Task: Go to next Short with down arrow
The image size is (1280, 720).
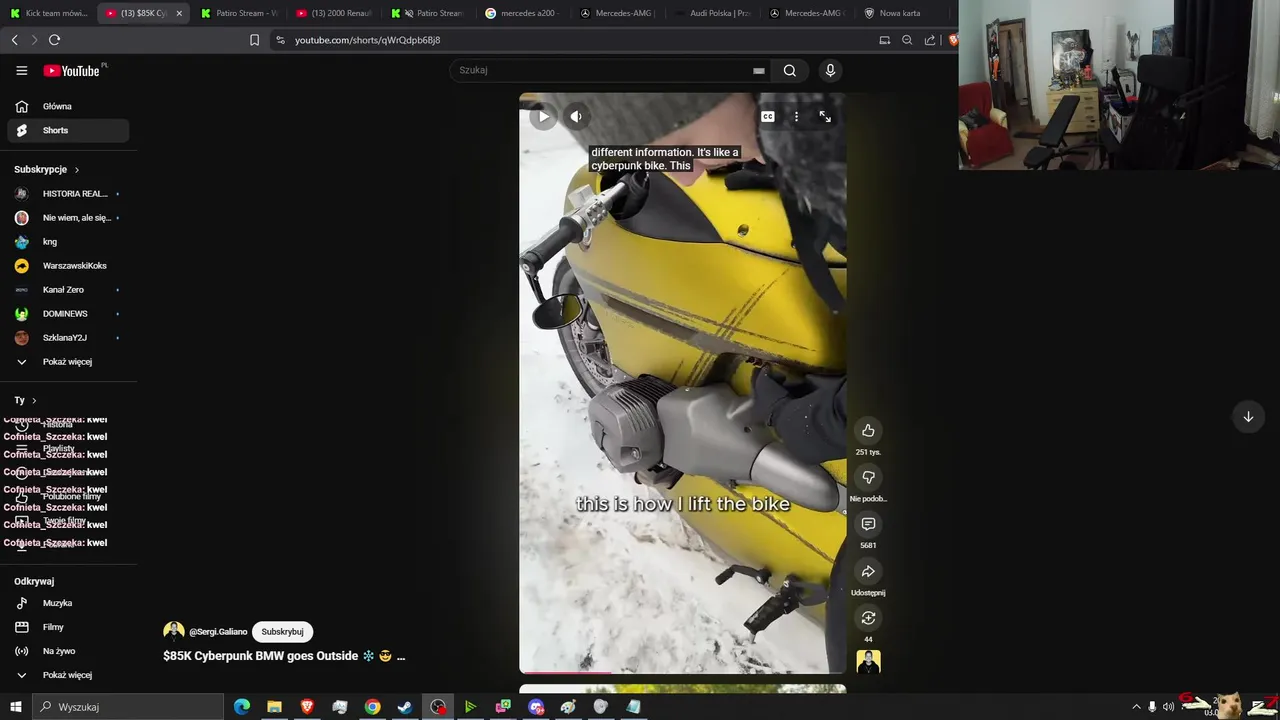Action: [1248, 417]
